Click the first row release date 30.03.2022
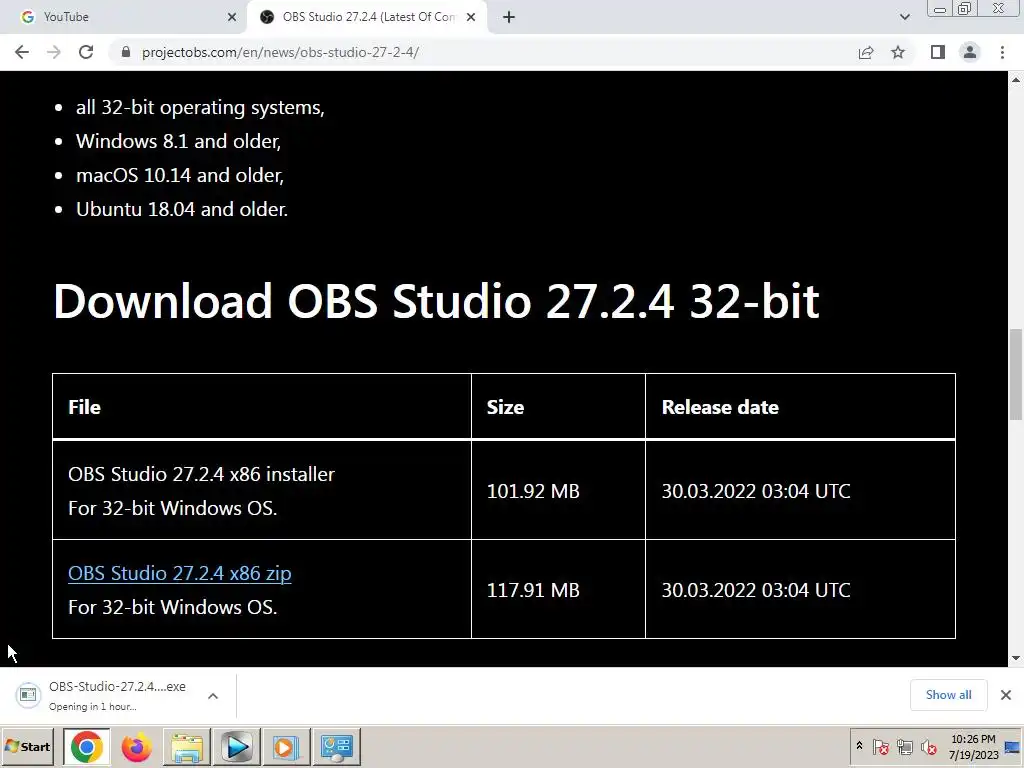The image size is (1024, 768). 756,491
